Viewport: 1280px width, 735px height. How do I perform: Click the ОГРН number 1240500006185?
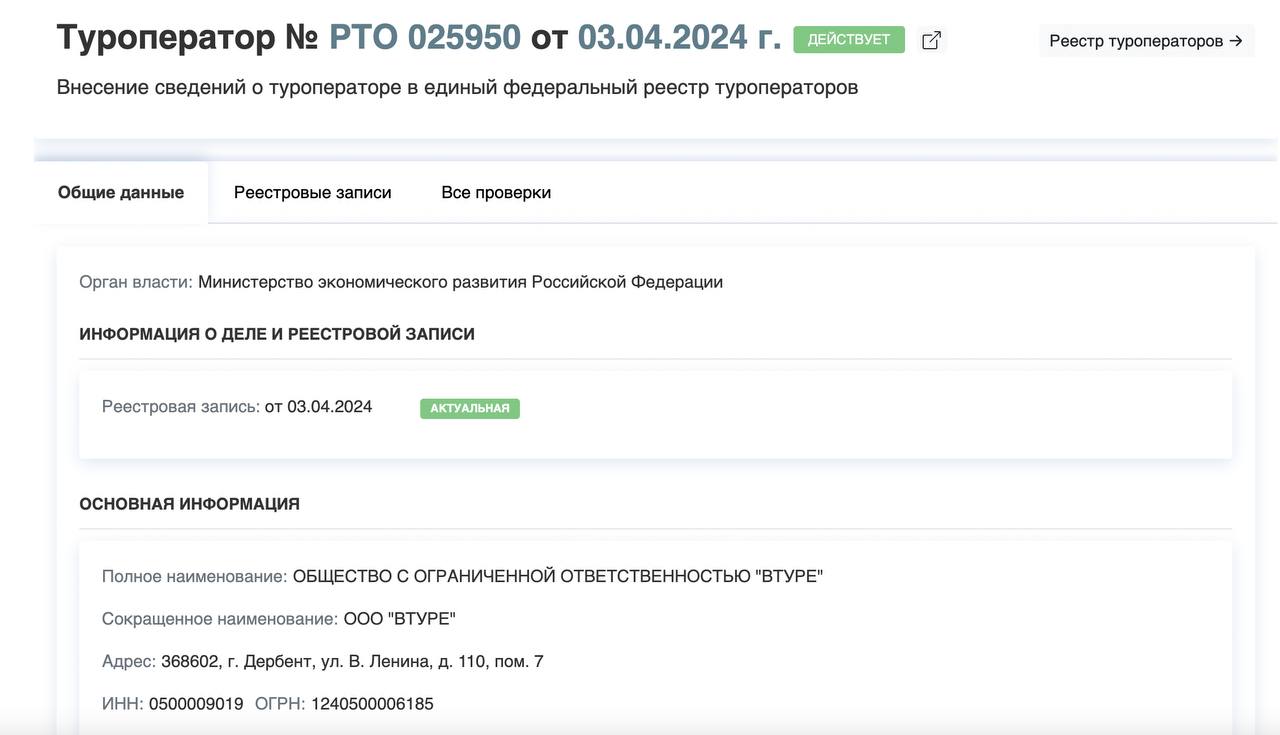372,704
